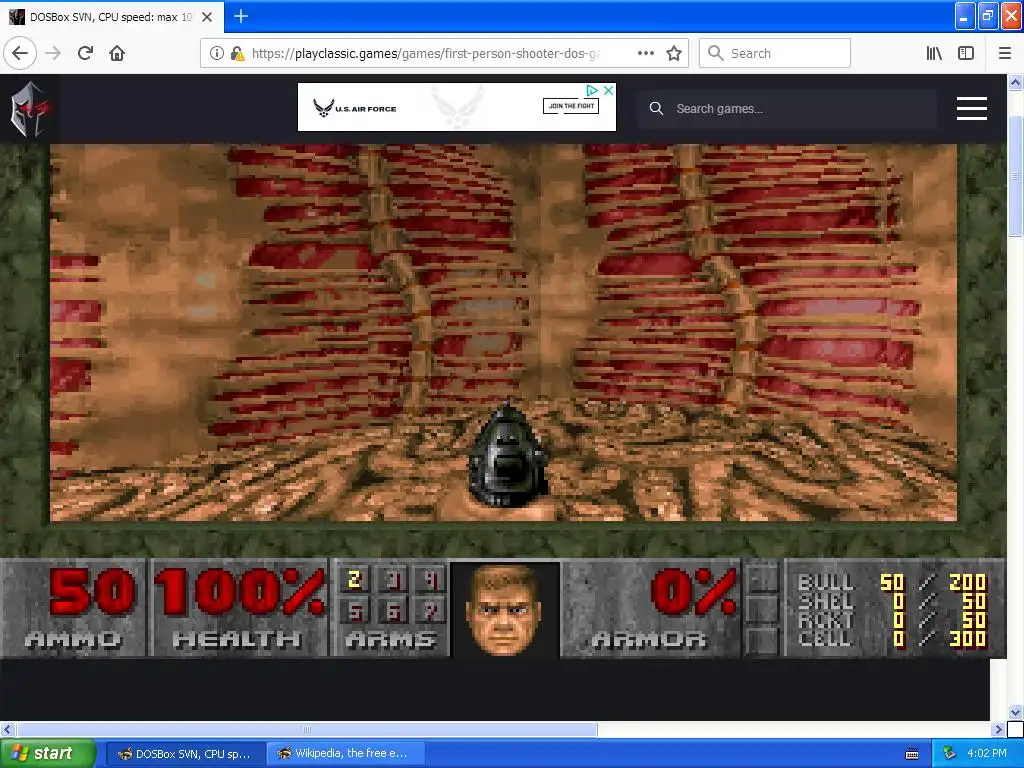Bookmark this page with star icon
This screenshot has width=1024, height=768.
click(674, 54)
